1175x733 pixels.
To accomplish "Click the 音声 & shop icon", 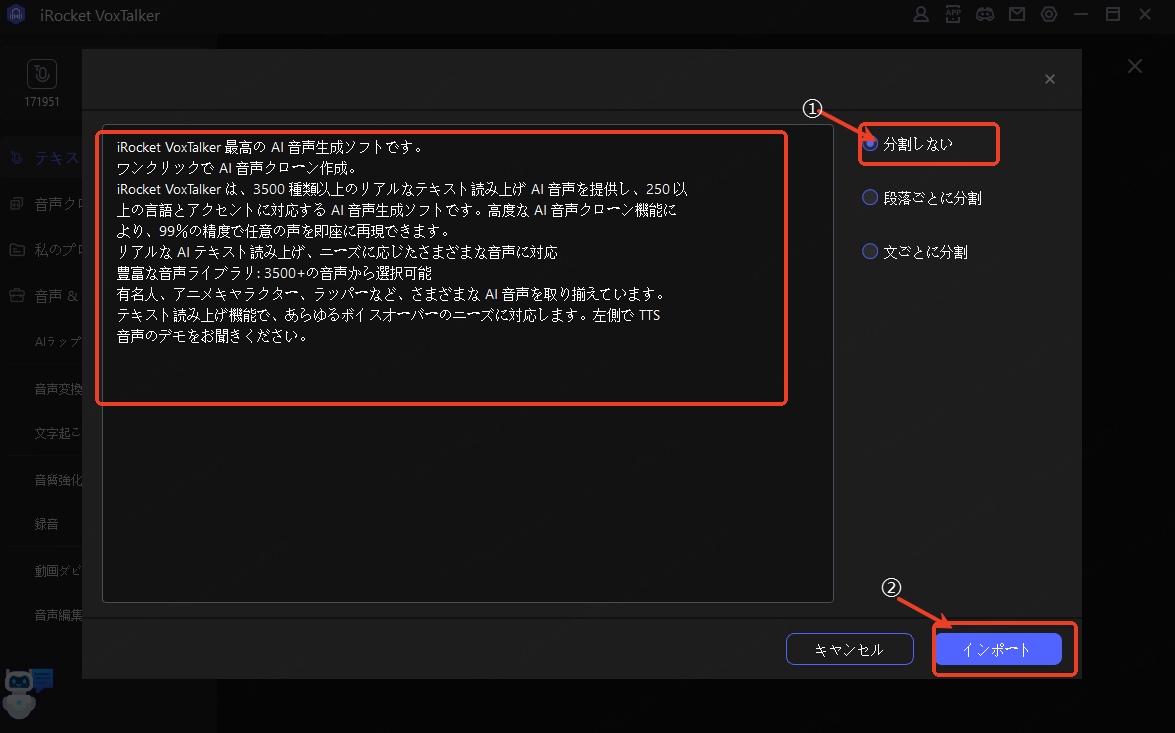I will (x=16, y=295).
